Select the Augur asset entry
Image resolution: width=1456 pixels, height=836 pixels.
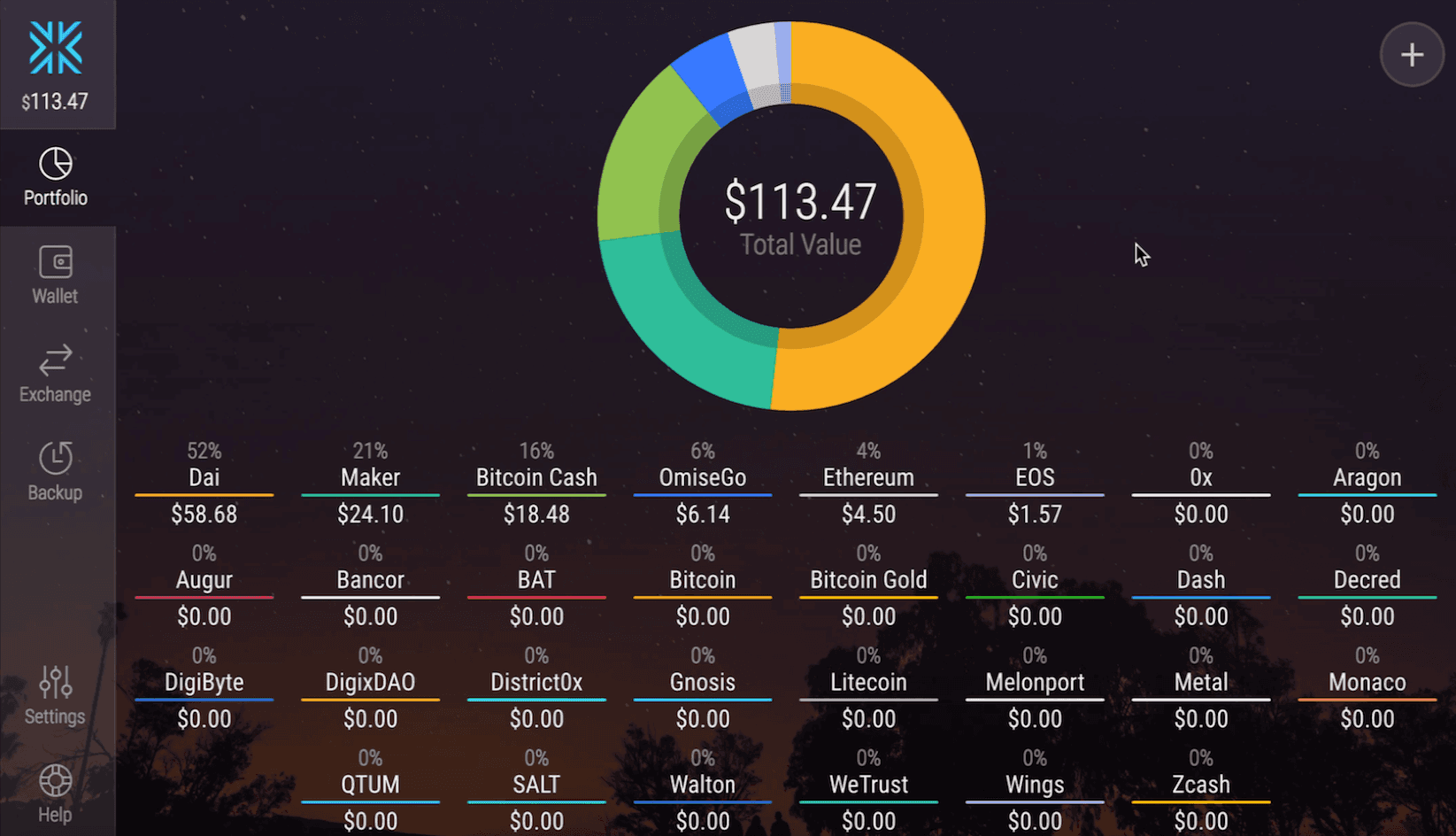pyautogui.click(x=204, y=585)
